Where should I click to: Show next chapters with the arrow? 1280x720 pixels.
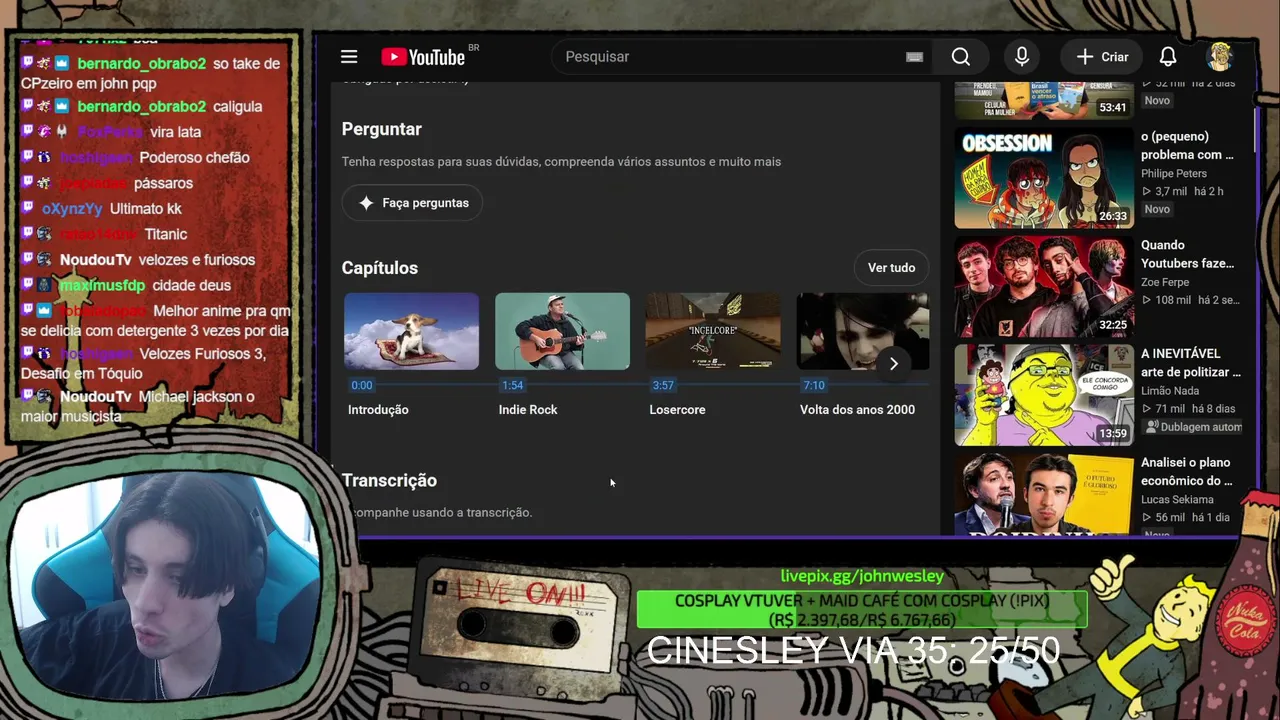point(893,364)
